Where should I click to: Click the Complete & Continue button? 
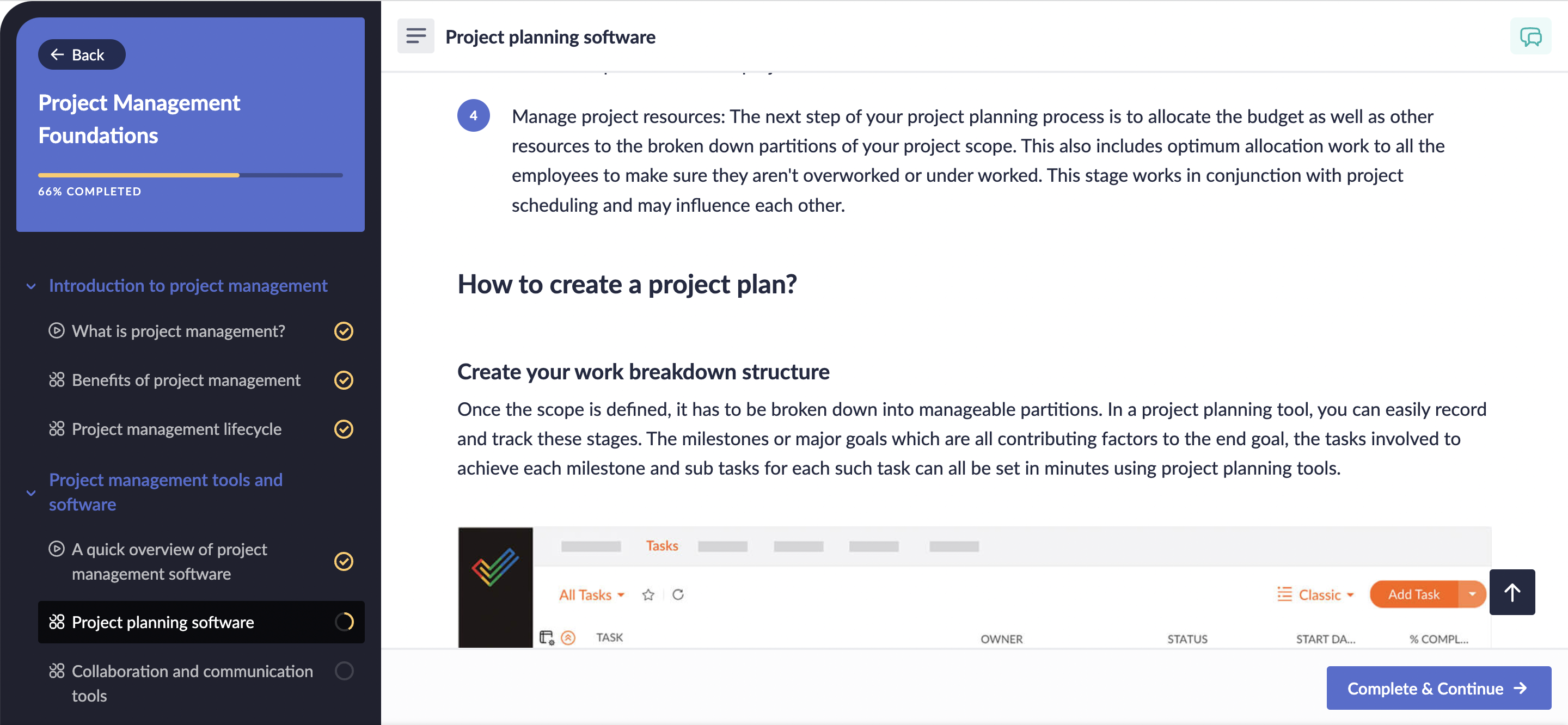tap(1438, 689)
